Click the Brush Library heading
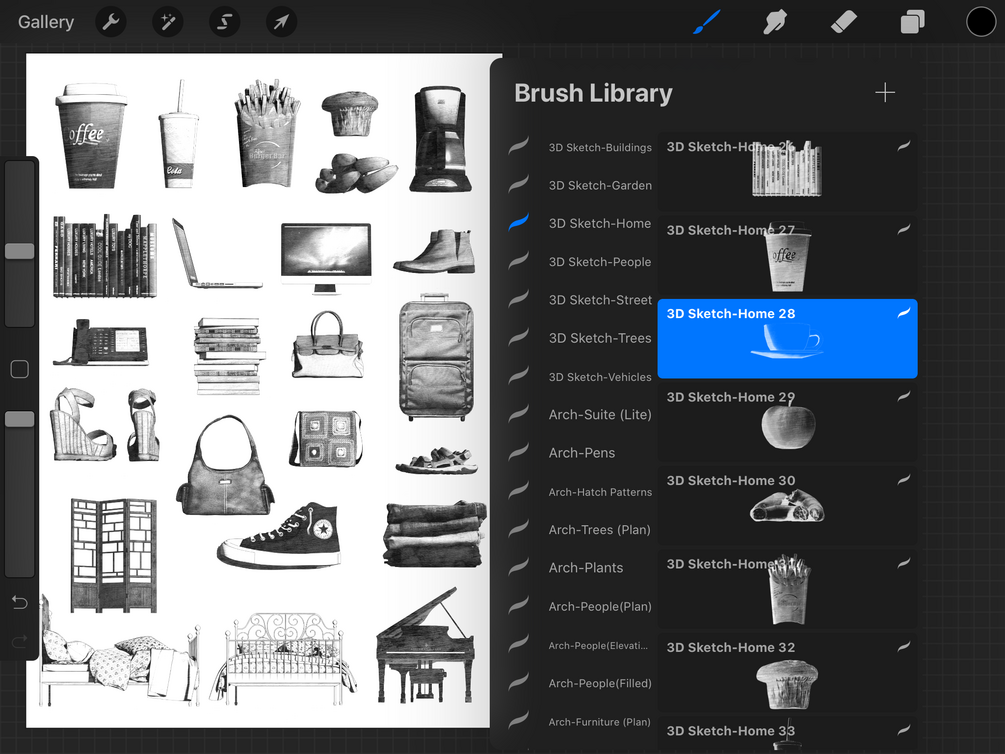The image size is (1005, 754). (593, 94)
